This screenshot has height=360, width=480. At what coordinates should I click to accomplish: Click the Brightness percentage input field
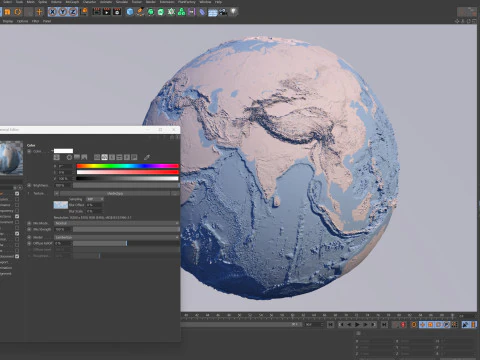62,185
